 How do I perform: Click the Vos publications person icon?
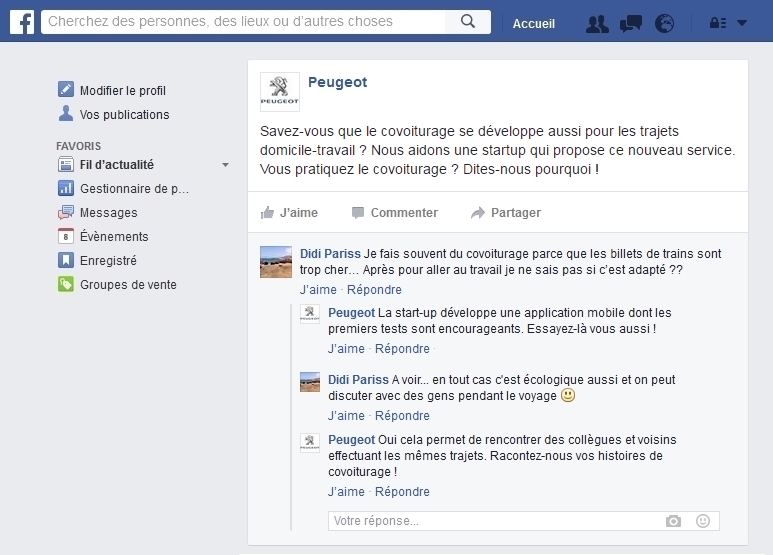[66, 113]
